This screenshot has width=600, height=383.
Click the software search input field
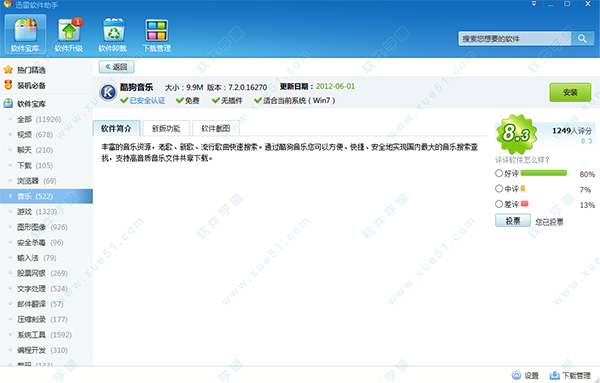(x=515, y=39)
